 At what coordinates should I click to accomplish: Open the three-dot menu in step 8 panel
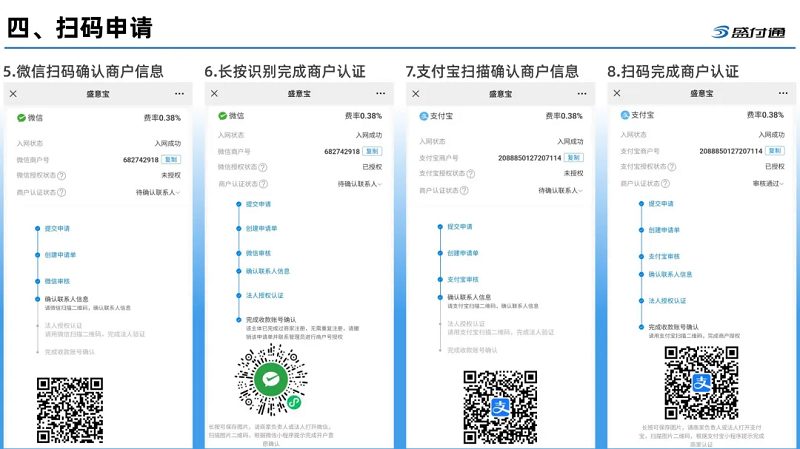tap(785, 93)
